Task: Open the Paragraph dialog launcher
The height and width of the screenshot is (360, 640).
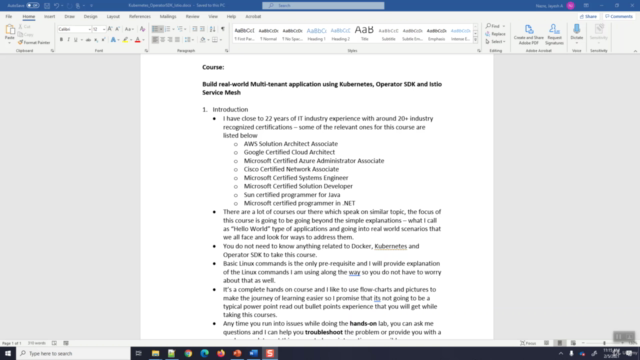Action: [227, 51]
